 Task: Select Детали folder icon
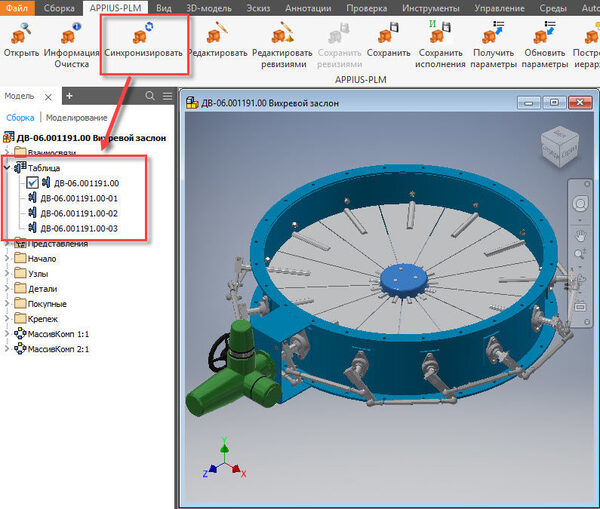point(20,288)
